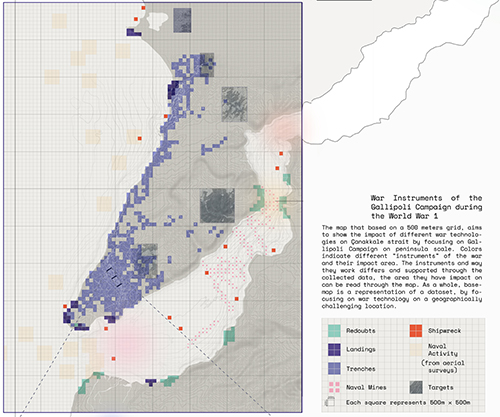This screenshot has height=417, width=500.
Task: Click the grid square scale icon in legend
Action: pyautogui.click(x=330, y=402)
